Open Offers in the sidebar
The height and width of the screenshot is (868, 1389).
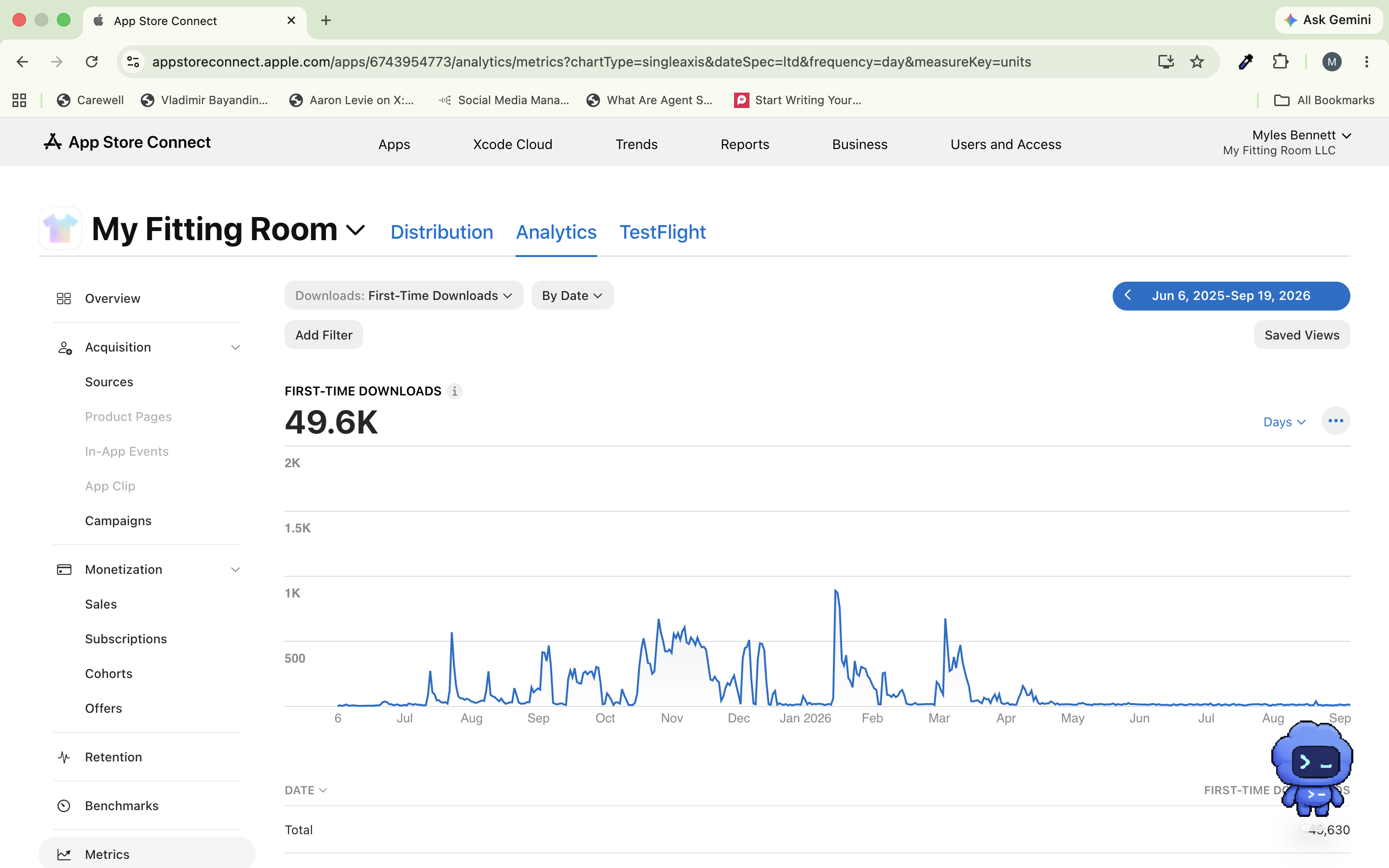(x=103, y=709)
